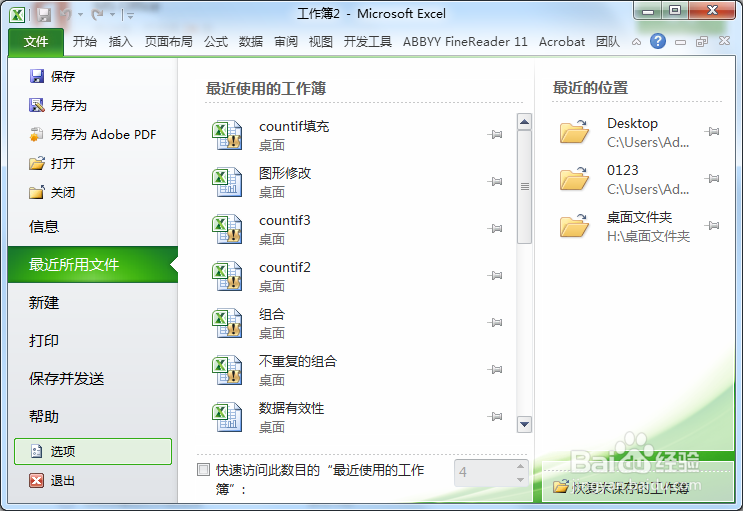The image size is (743, 511).
Task: Click the quick access workbook count number field
Action: point(484,473)
